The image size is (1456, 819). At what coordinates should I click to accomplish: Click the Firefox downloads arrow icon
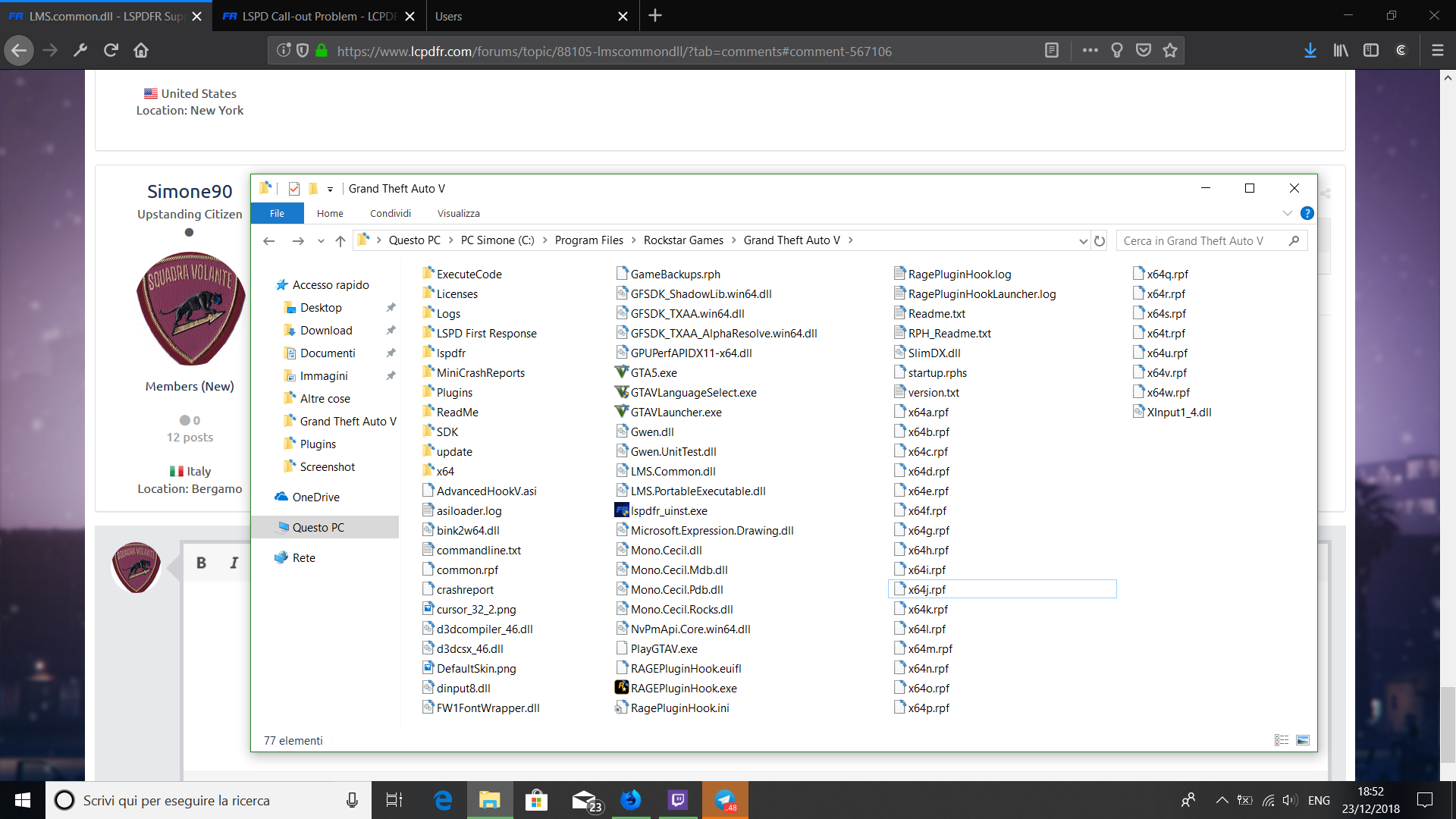[1310, 51]
